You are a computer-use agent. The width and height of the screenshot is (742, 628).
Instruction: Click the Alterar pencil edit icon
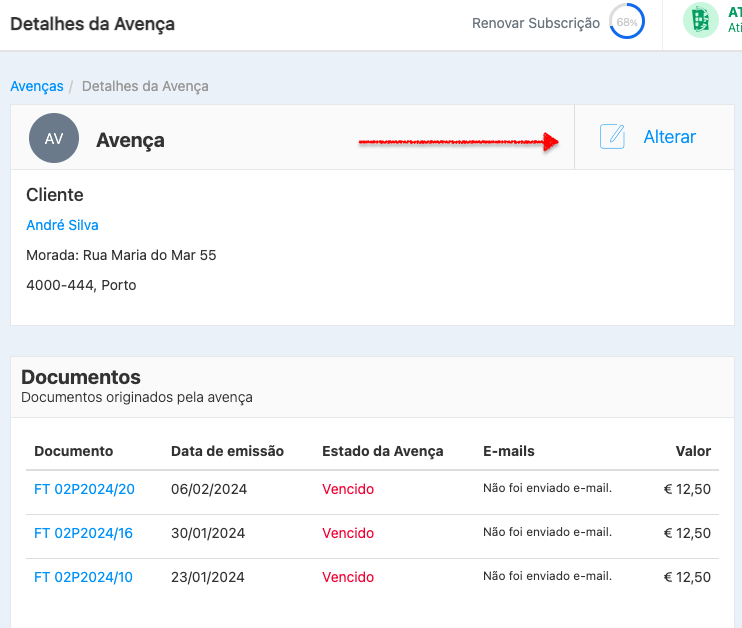(612, 137)
